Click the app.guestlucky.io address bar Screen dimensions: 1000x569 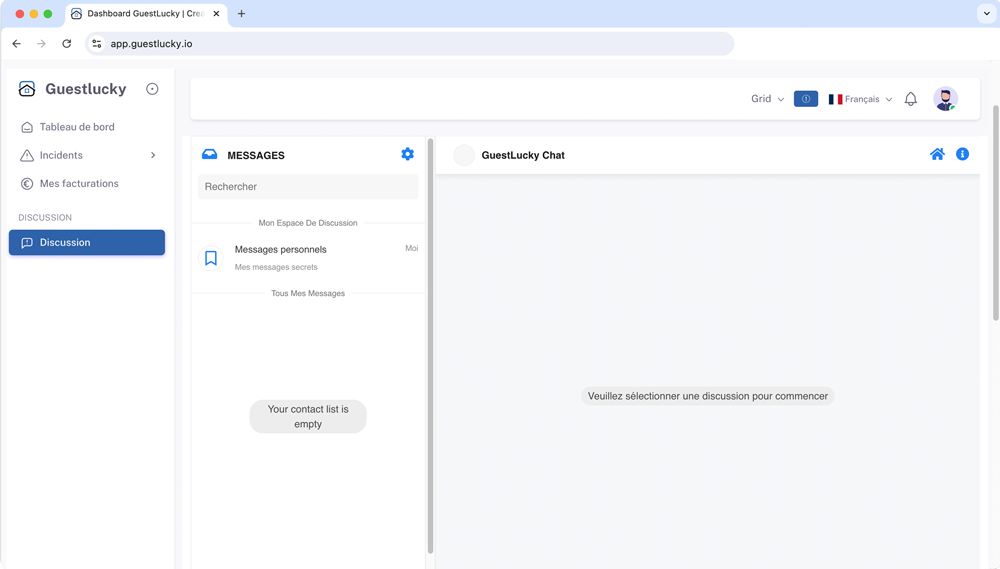(410, 44)
